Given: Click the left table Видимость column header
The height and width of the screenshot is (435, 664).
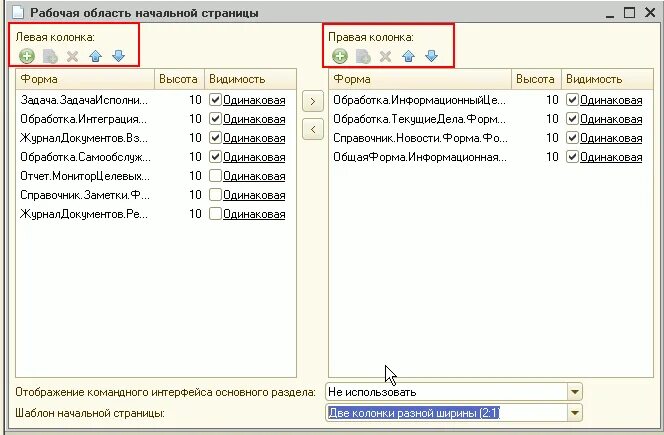Looking at the screenshot, I should pyautogui.click(x=250, y=79).
